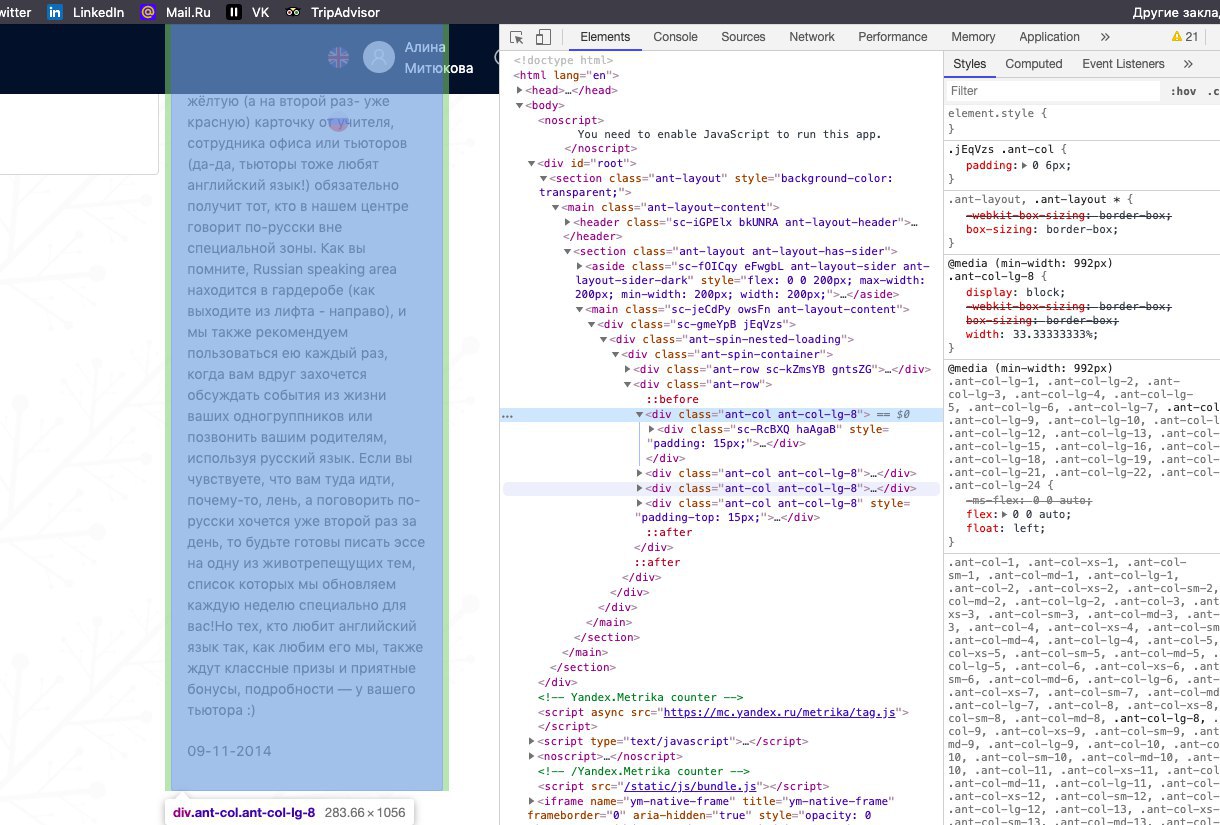Collapse the div id root node
Image resolution: width=1220 pixels, height=825 pixels.
[x=532, y=163]
